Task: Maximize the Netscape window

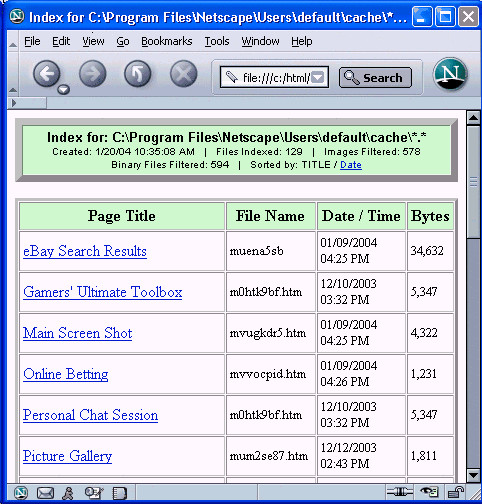Action: pyautogui.click(x=445, y=16)
